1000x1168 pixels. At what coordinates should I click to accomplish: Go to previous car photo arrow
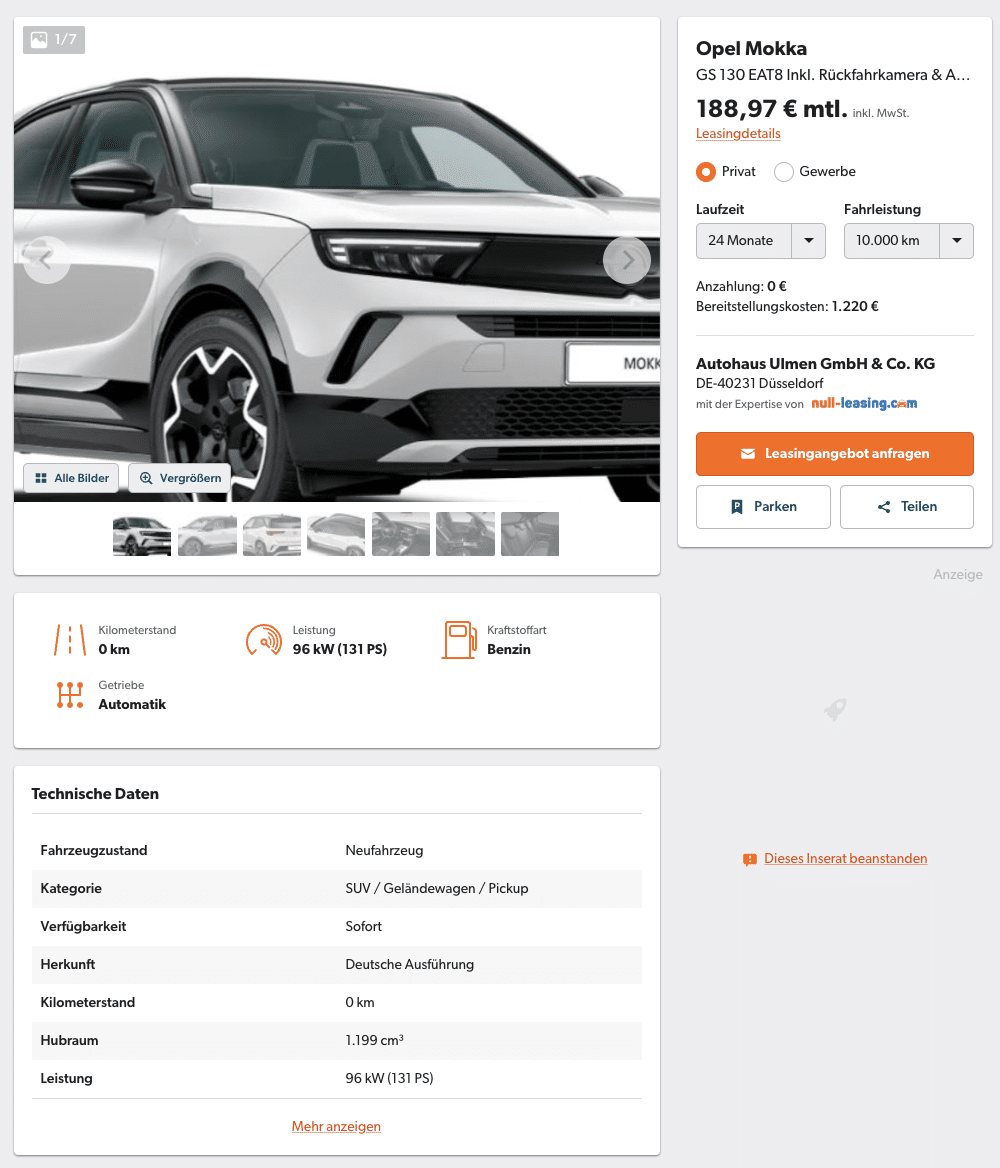[46, 260]
